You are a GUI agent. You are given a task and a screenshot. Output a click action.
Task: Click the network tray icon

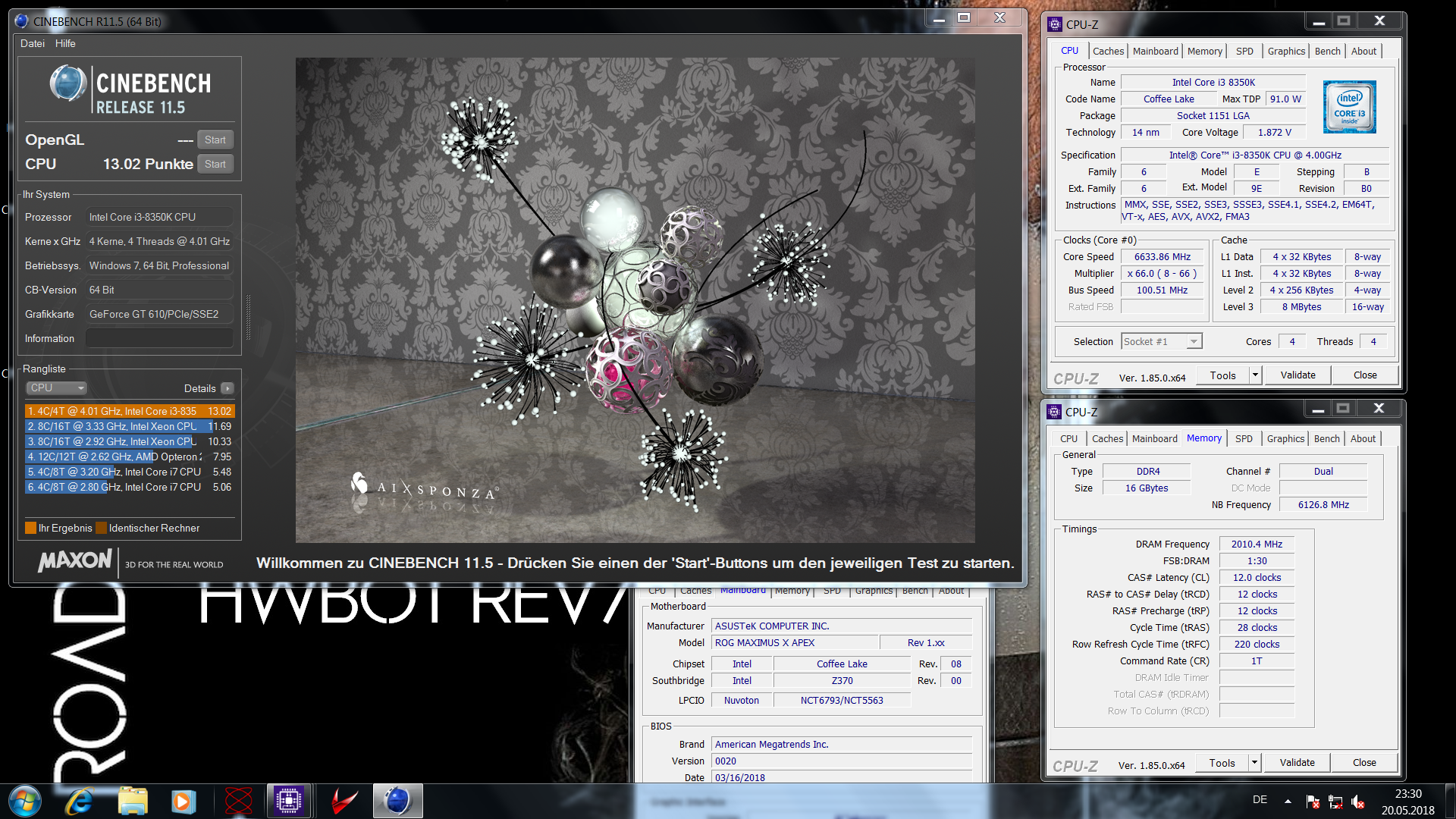pyautogui.click(x=1336, y=802)
